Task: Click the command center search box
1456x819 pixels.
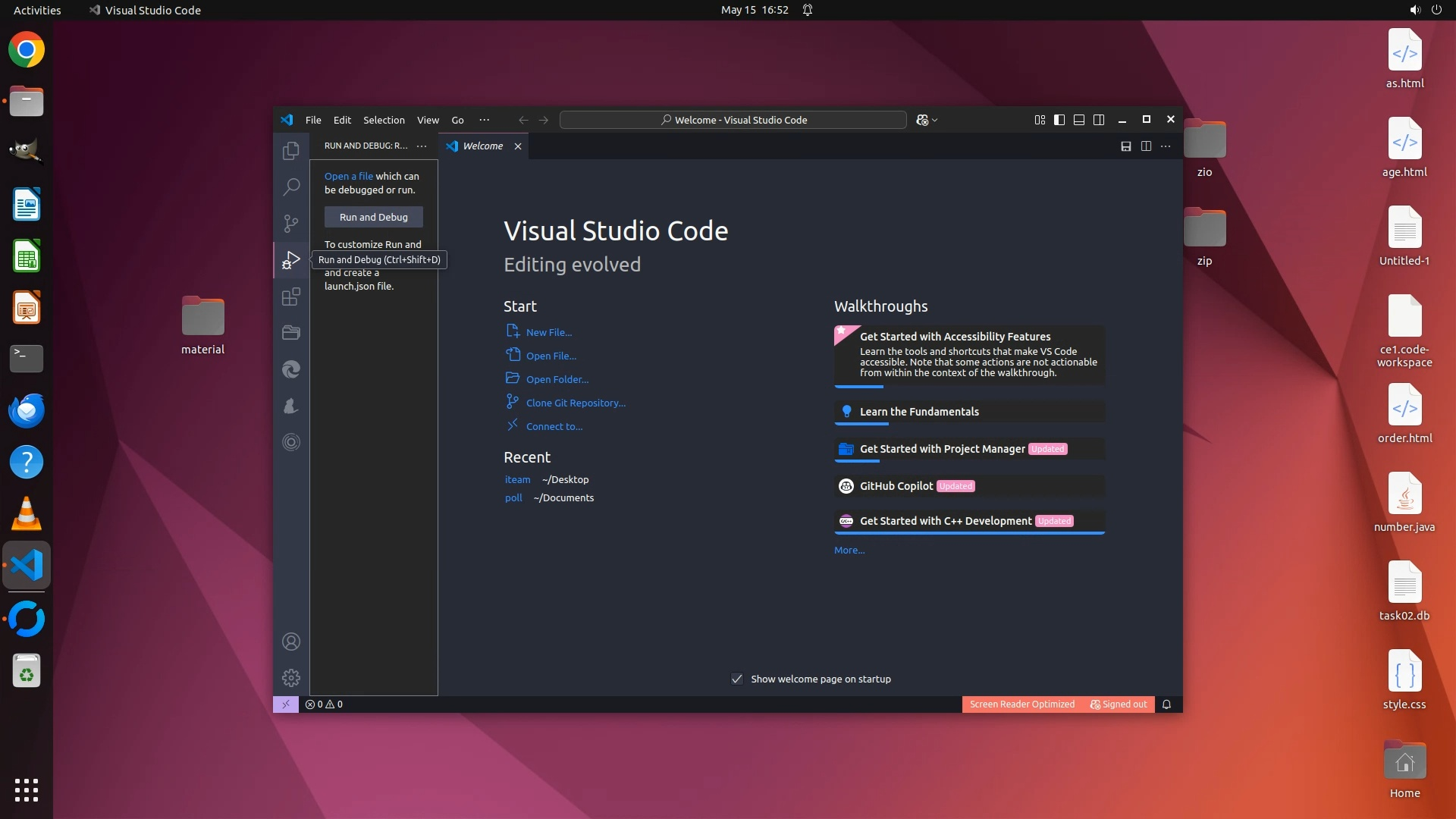Action: pos(733,120)
